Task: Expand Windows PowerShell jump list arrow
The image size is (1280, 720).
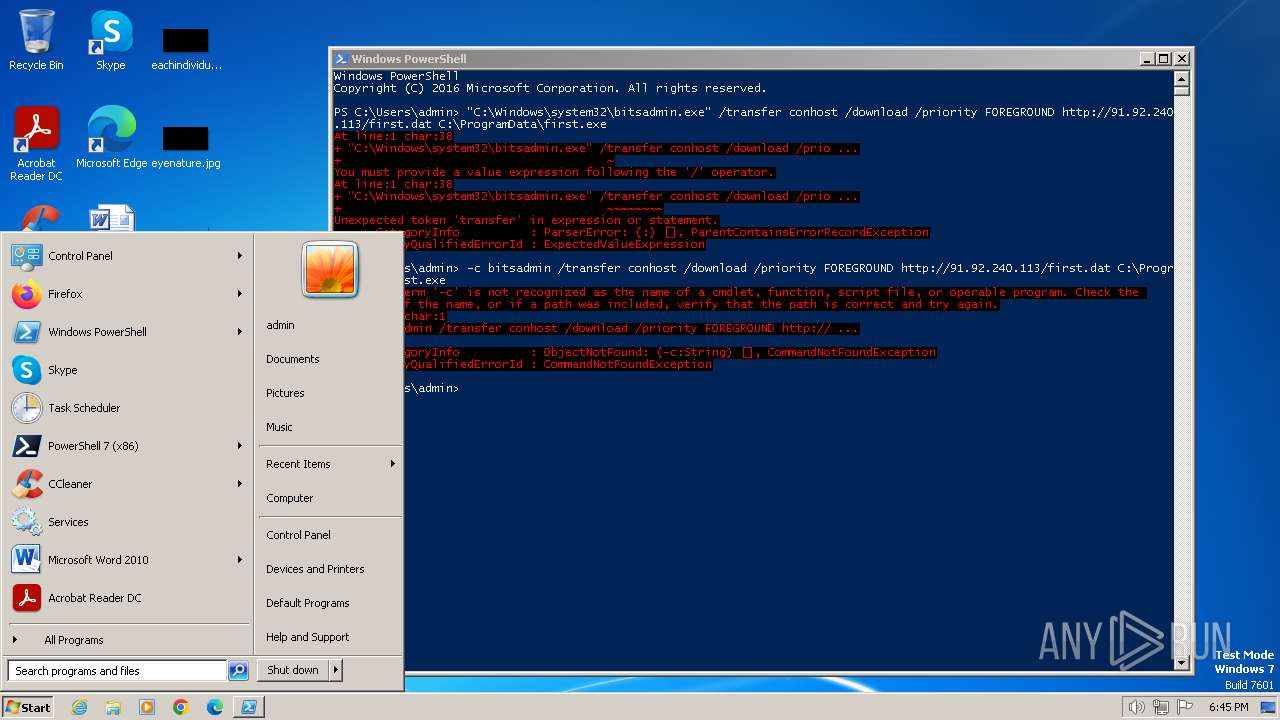Action: click(240, 332)
